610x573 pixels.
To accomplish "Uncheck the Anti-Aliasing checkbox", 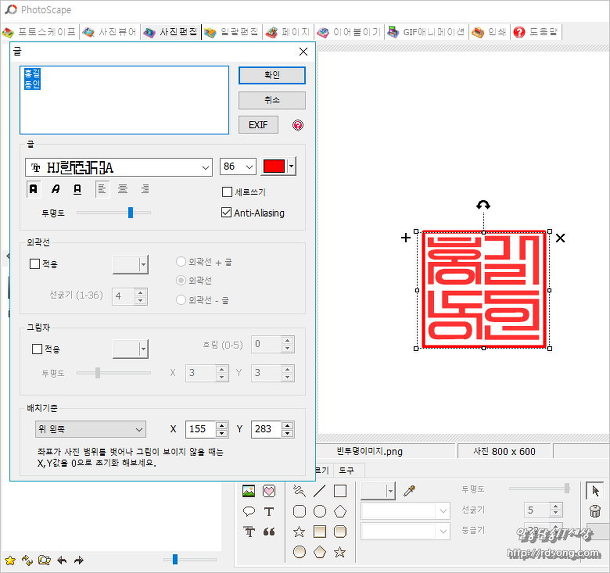I will tap(226, 212).
